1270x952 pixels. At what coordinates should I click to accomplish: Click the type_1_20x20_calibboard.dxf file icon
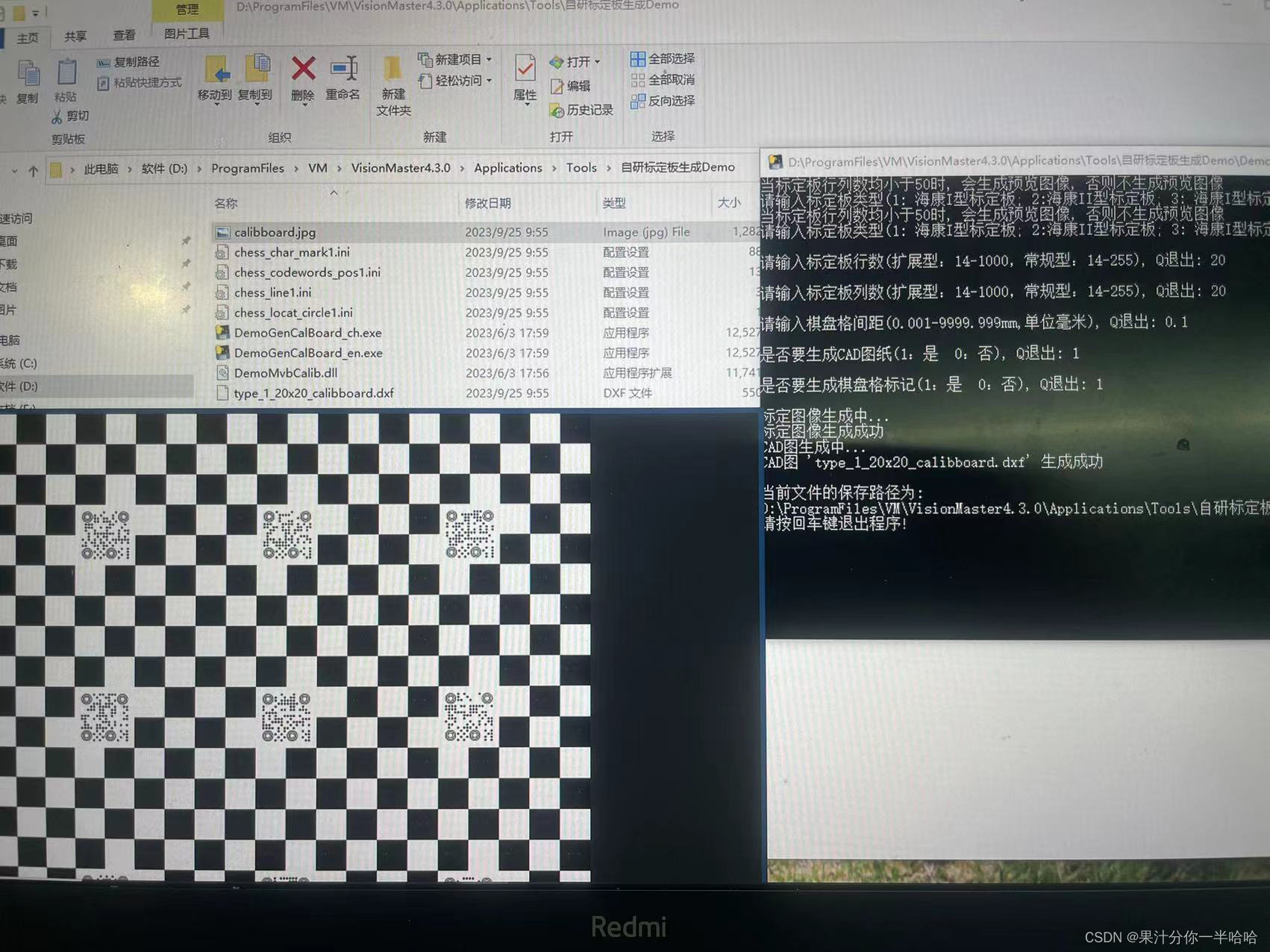(x=222, y=393)
